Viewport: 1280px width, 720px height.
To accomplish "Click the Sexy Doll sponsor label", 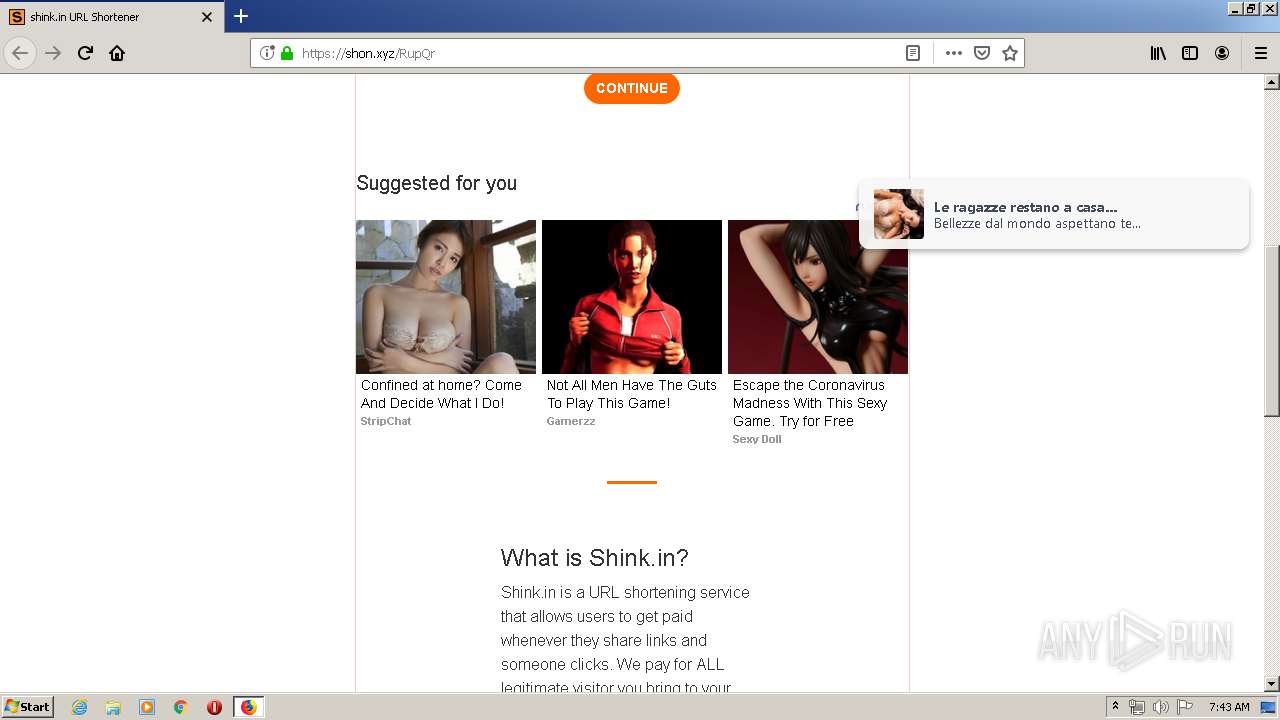I will pos(757,439).
